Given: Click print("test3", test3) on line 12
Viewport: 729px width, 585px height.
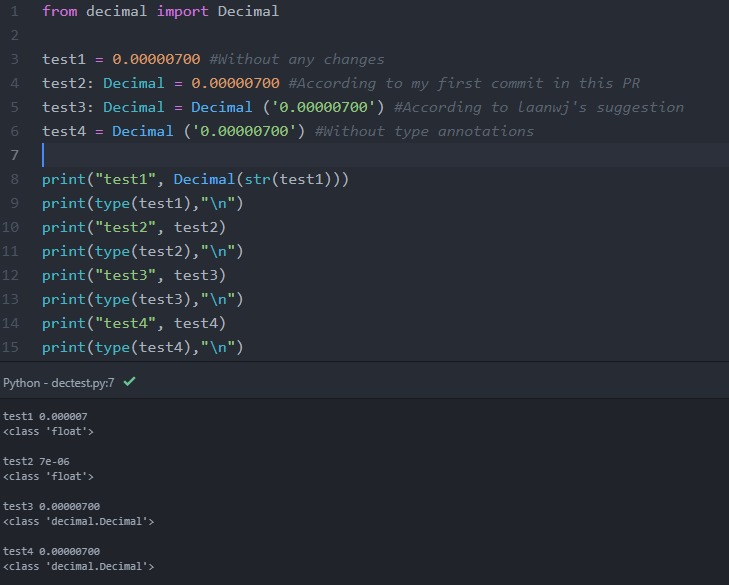Looking at the screenshot, I should coord(134,275).
